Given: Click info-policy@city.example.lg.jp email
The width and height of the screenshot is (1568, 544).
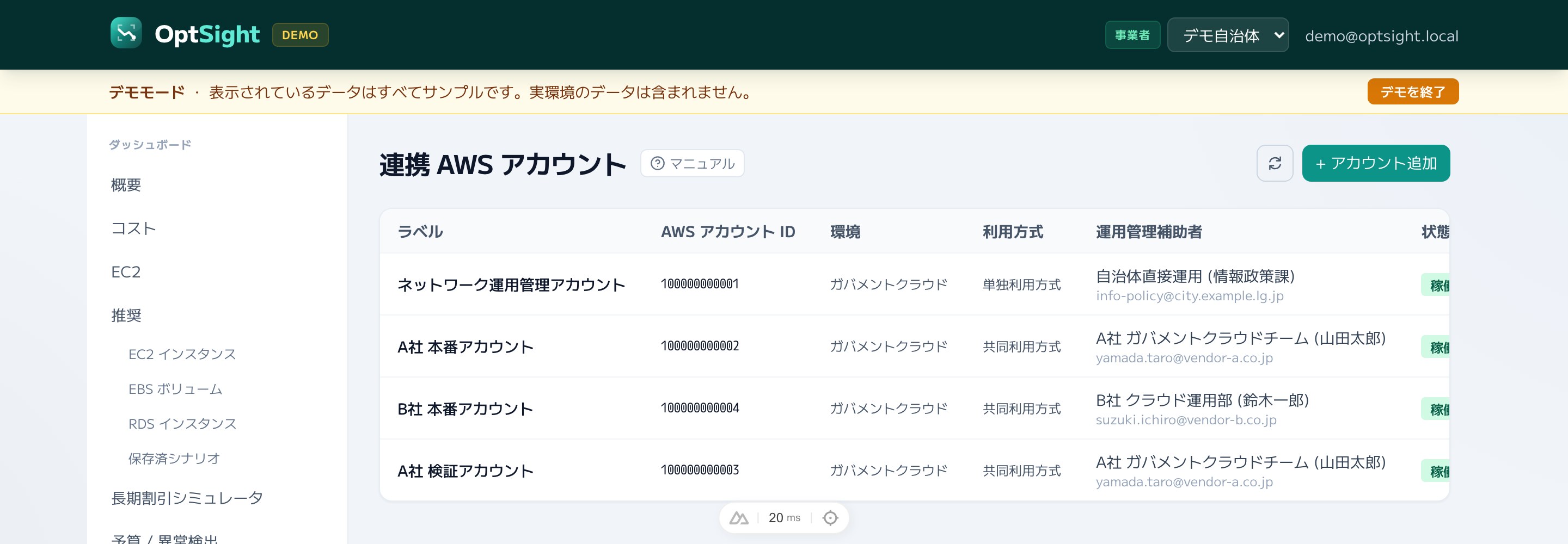Looking at the screenshot, I should (1190, 296).
